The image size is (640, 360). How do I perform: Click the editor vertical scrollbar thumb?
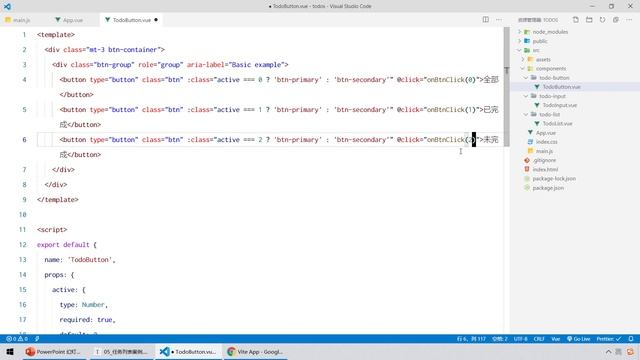(x=507, y=87)
